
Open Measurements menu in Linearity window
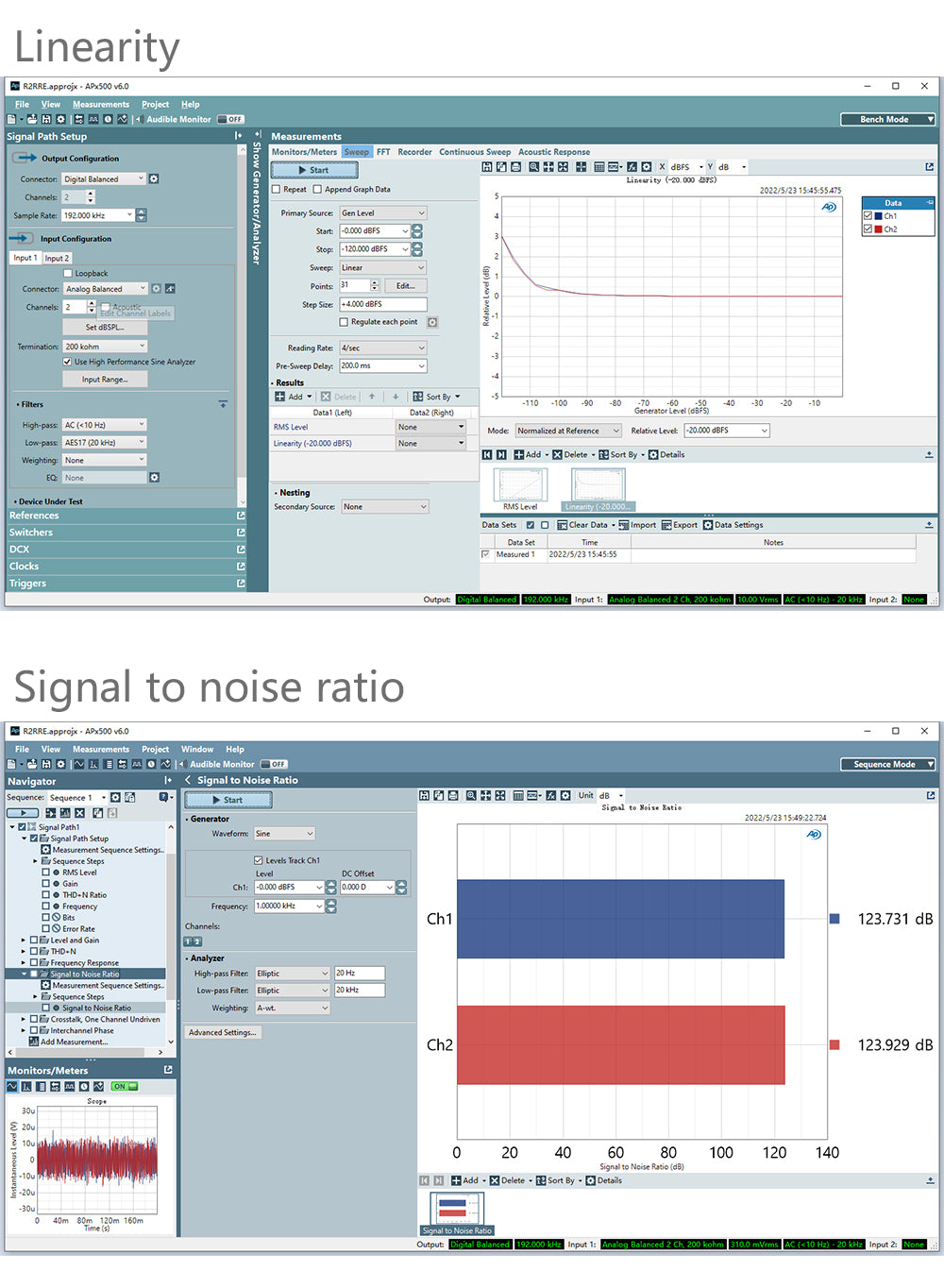101,105
